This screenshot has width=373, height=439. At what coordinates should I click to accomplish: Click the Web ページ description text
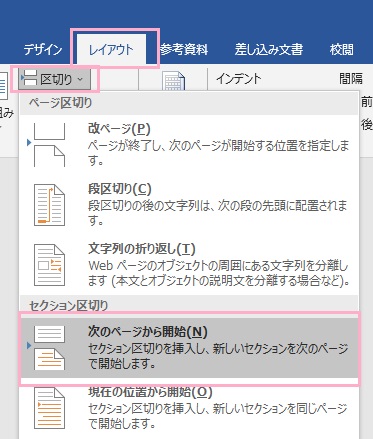[x=219, y=273]
